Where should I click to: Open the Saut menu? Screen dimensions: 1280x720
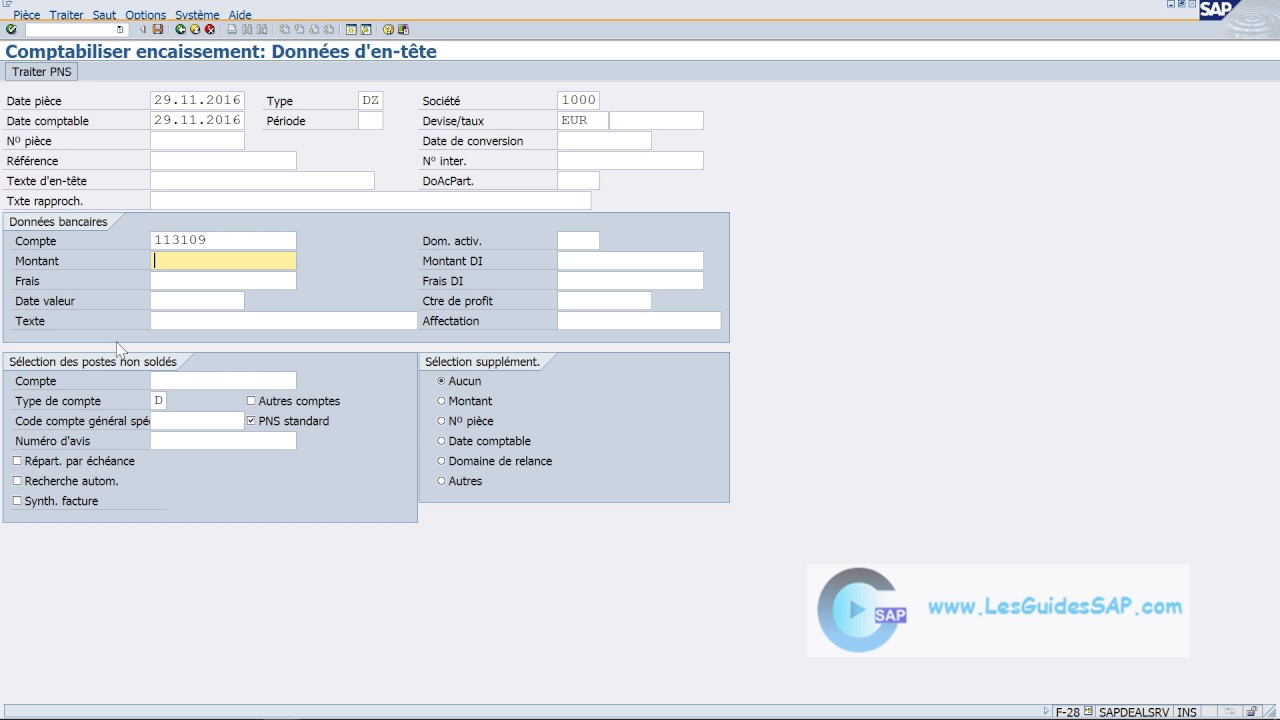coord(104,15)
